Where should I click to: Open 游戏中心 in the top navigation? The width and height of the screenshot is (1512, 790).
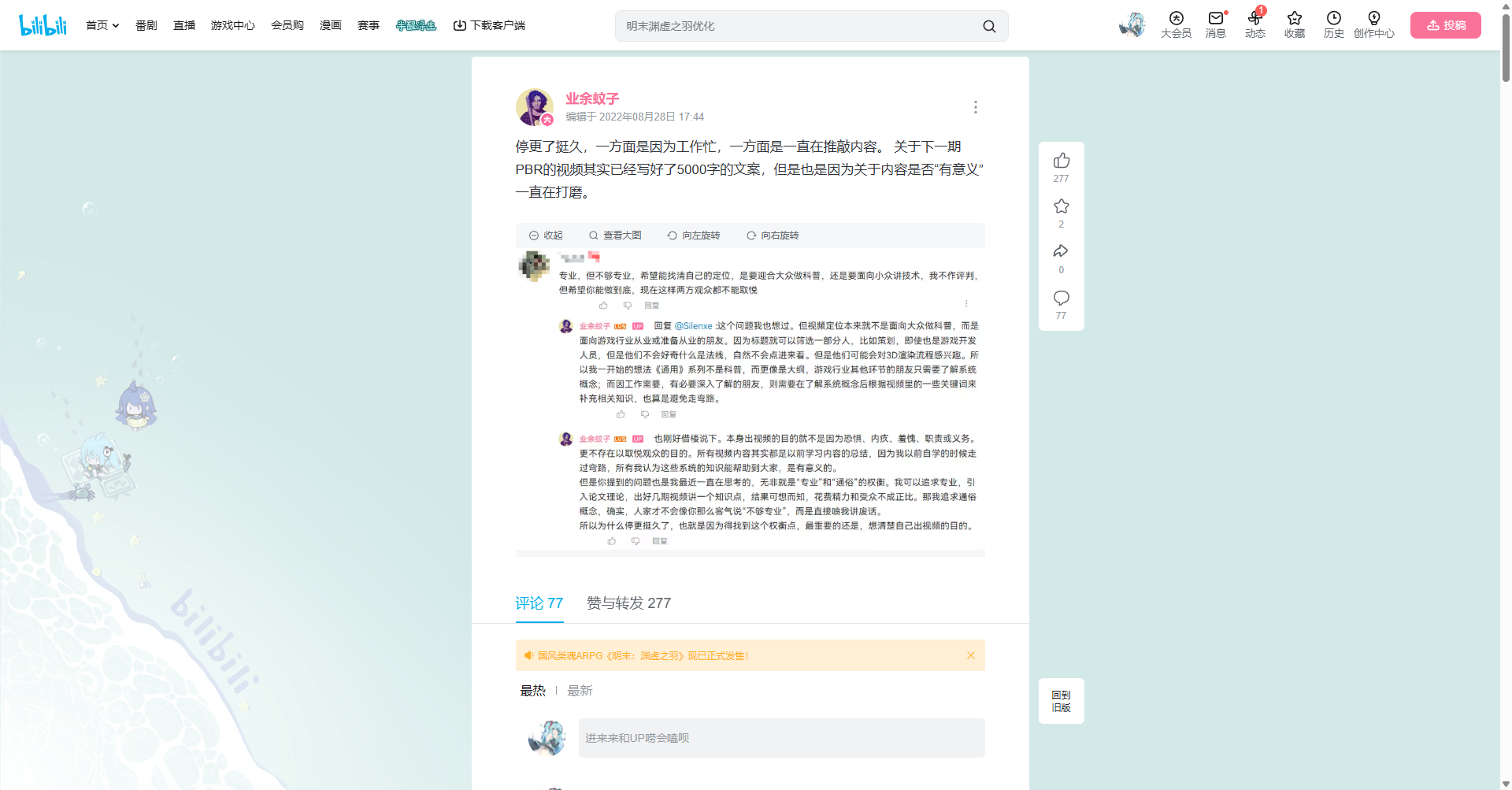click(x=232, y=26)
